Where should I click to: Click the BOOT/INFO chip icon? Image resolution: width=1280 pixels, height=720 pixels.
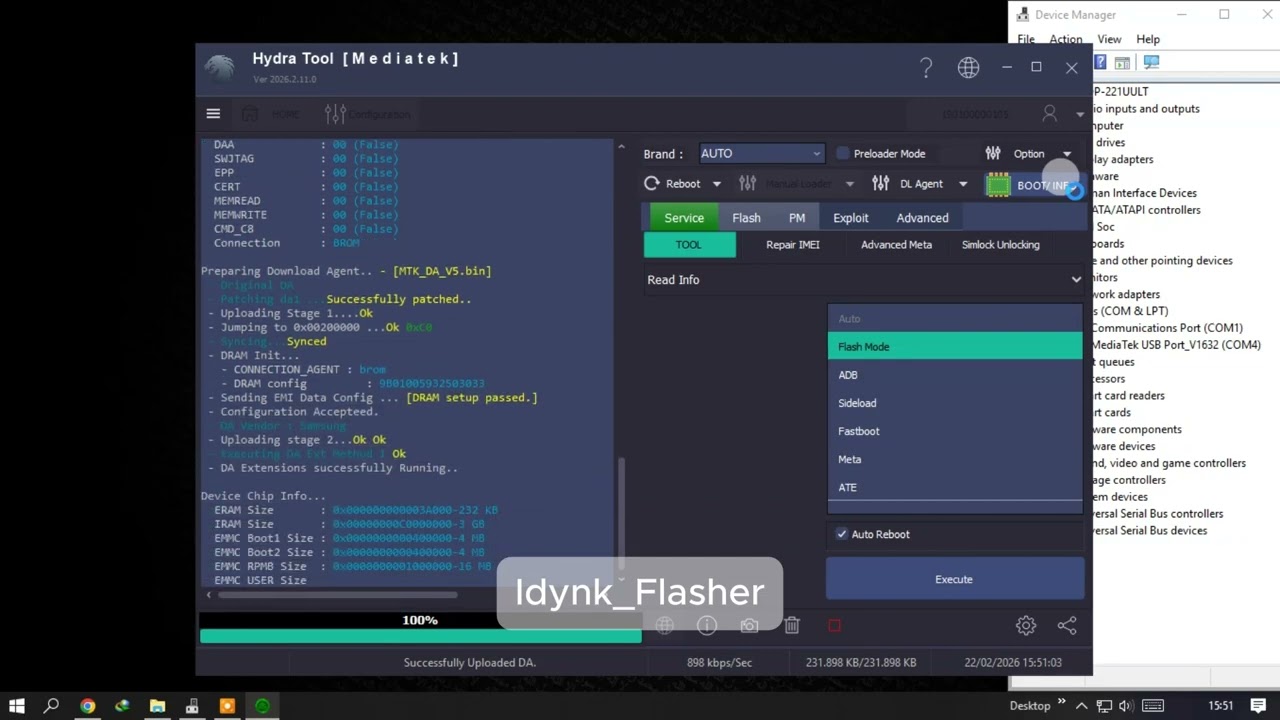coord(998,185)
